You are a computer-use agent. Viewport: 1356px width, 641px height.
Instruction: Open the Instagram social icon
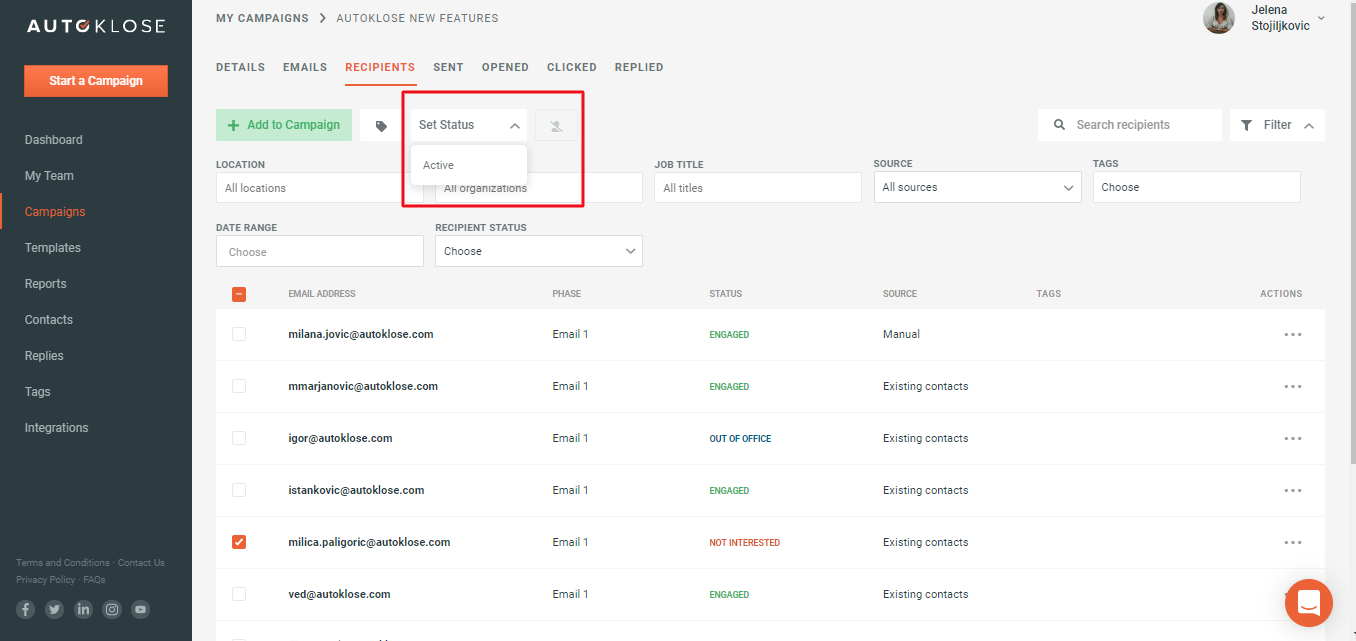(x=112, y=609)
